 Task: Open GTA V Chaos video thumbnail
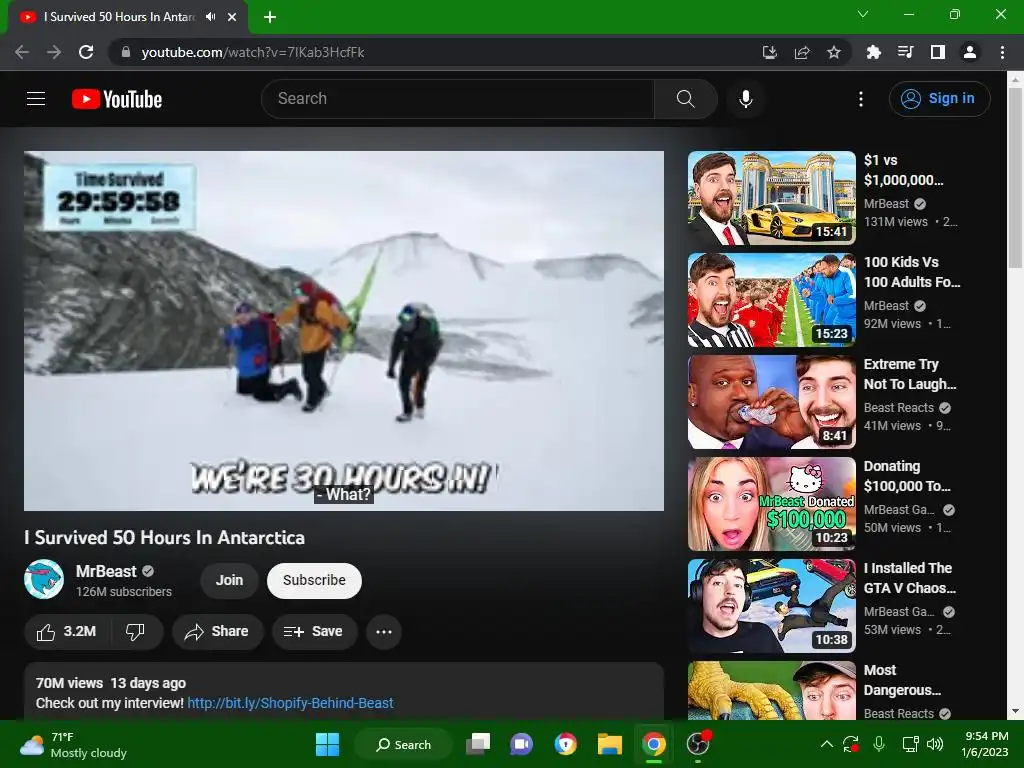[772, 605]
